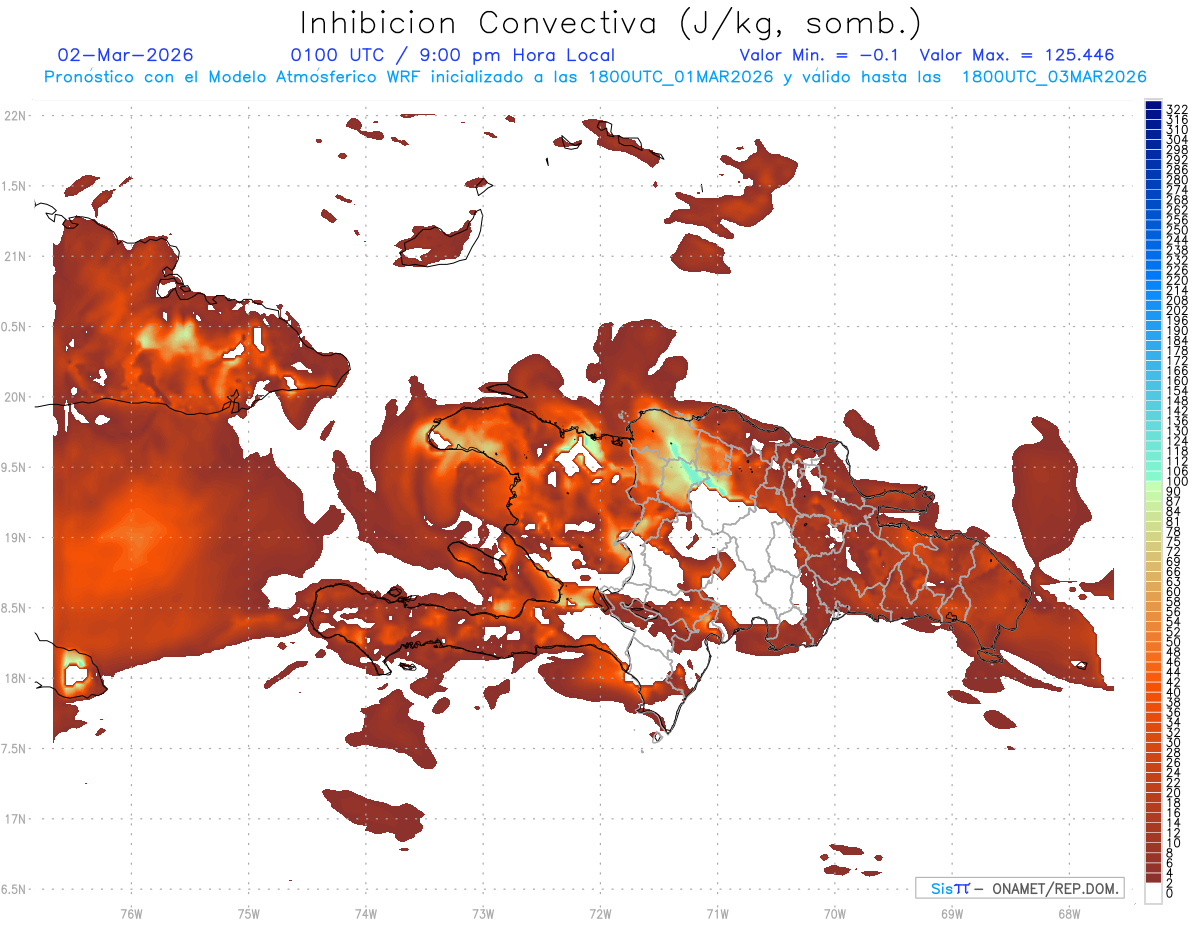
Task: Click the '70W' longitude label
Action: click(x=835, y=913)
